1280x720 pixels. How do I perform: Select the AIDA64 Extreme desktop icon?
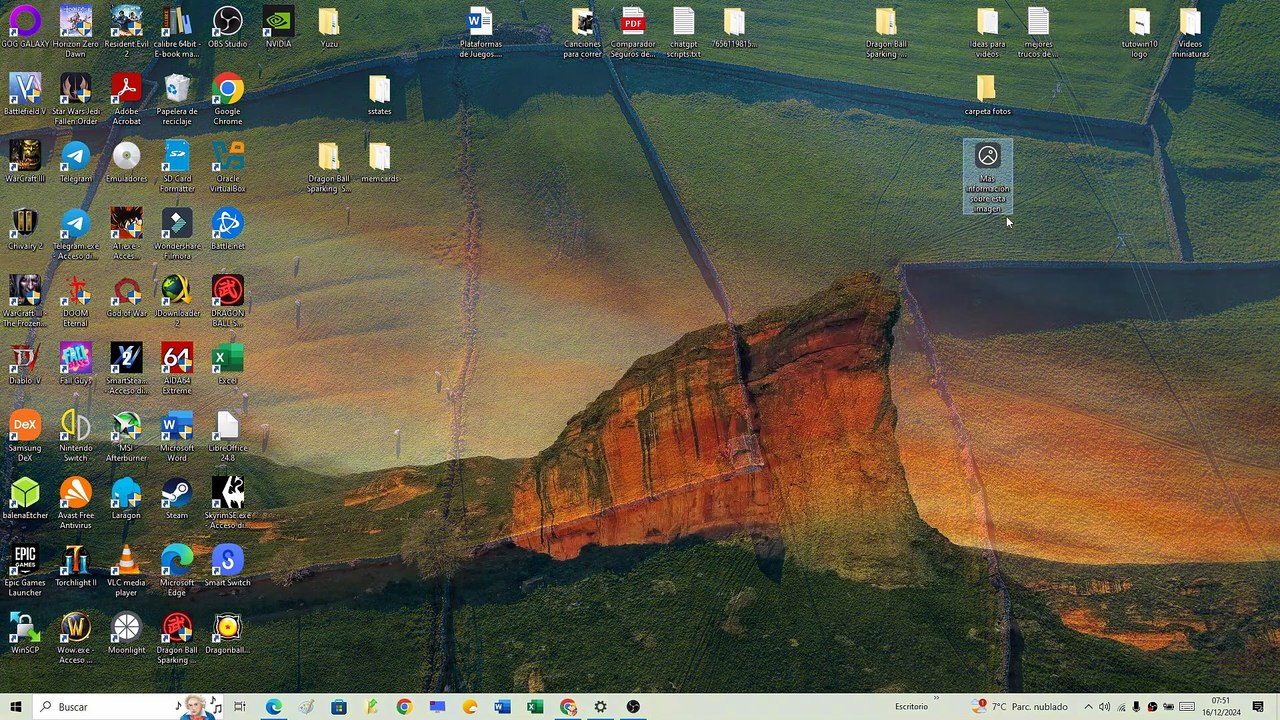coord(177,368)
